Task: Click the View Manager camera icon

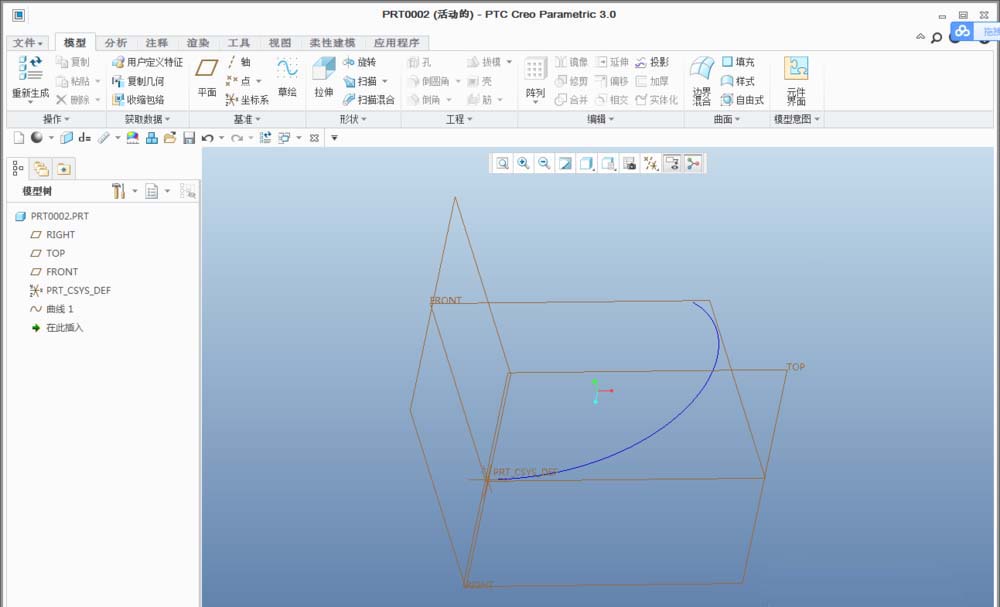Action: [629, 164]
